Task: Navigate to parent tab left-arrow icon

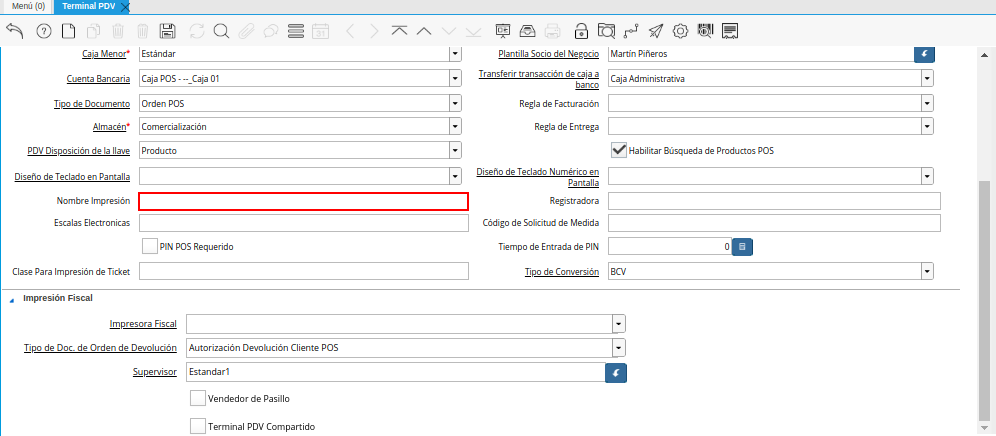Action: [x=350, y=31]
